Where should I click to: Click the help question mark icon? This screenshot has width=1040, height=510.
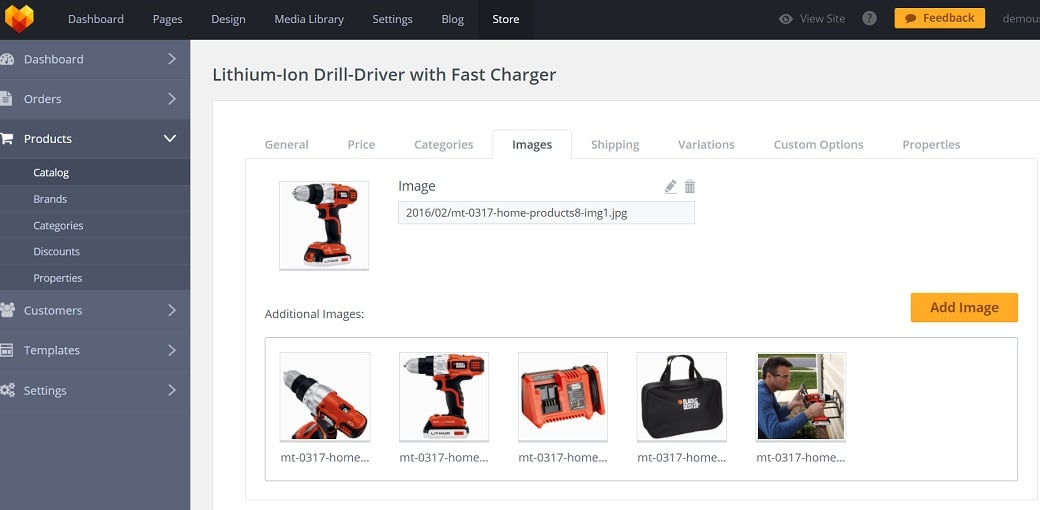[x=869, y=19]
